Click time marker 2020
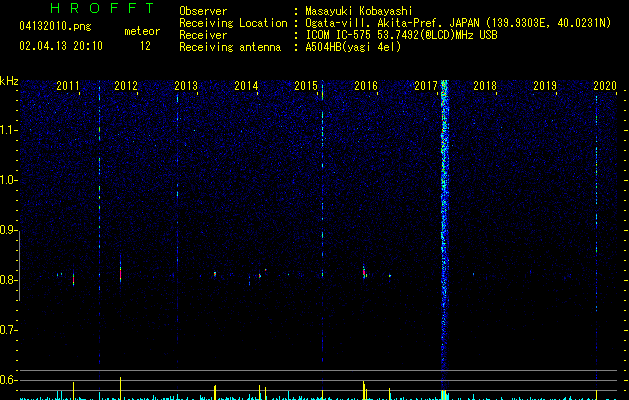 (605, 86)
